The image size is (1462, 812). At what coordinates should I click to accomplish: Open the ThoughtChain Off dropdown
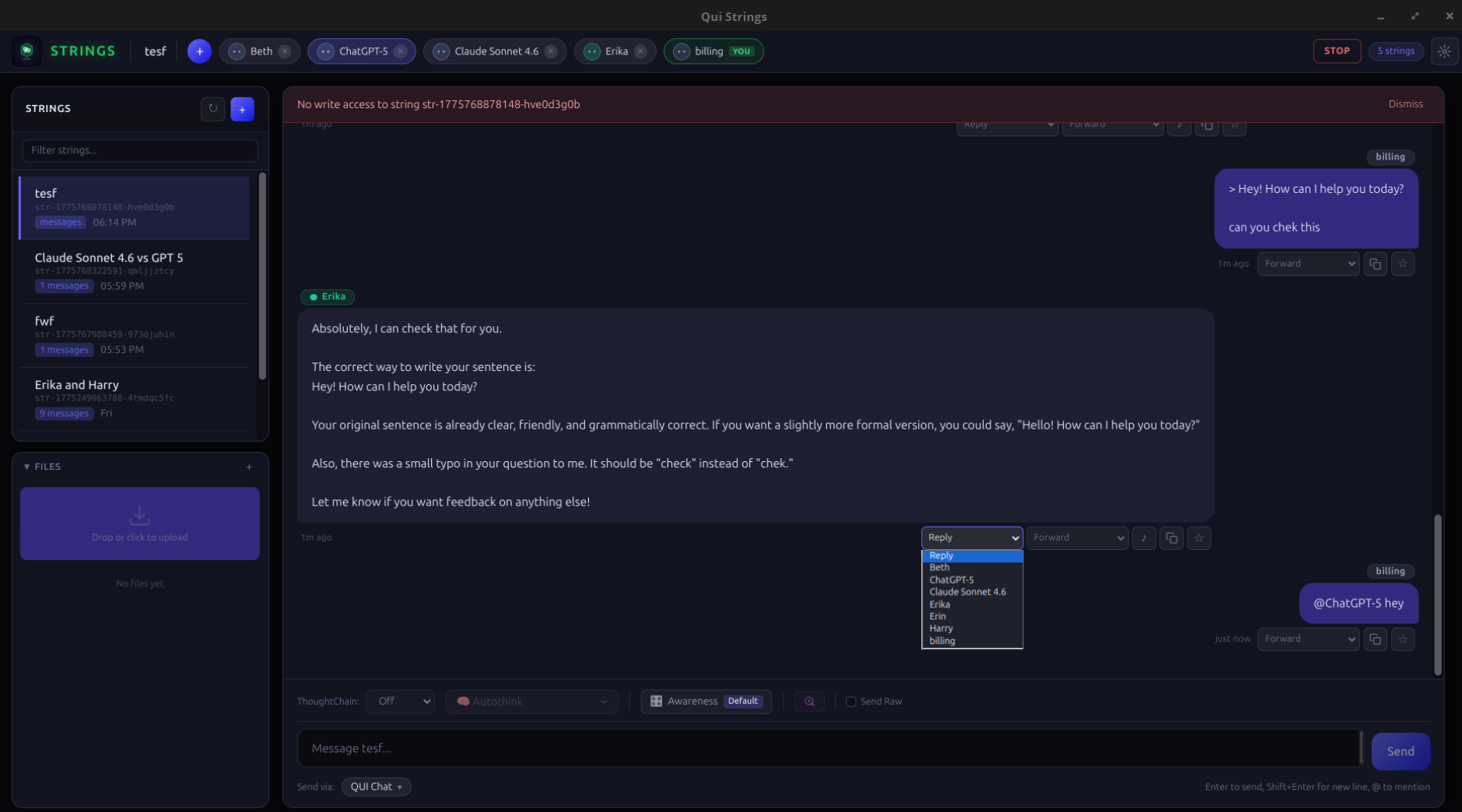[x=400, y=702]
